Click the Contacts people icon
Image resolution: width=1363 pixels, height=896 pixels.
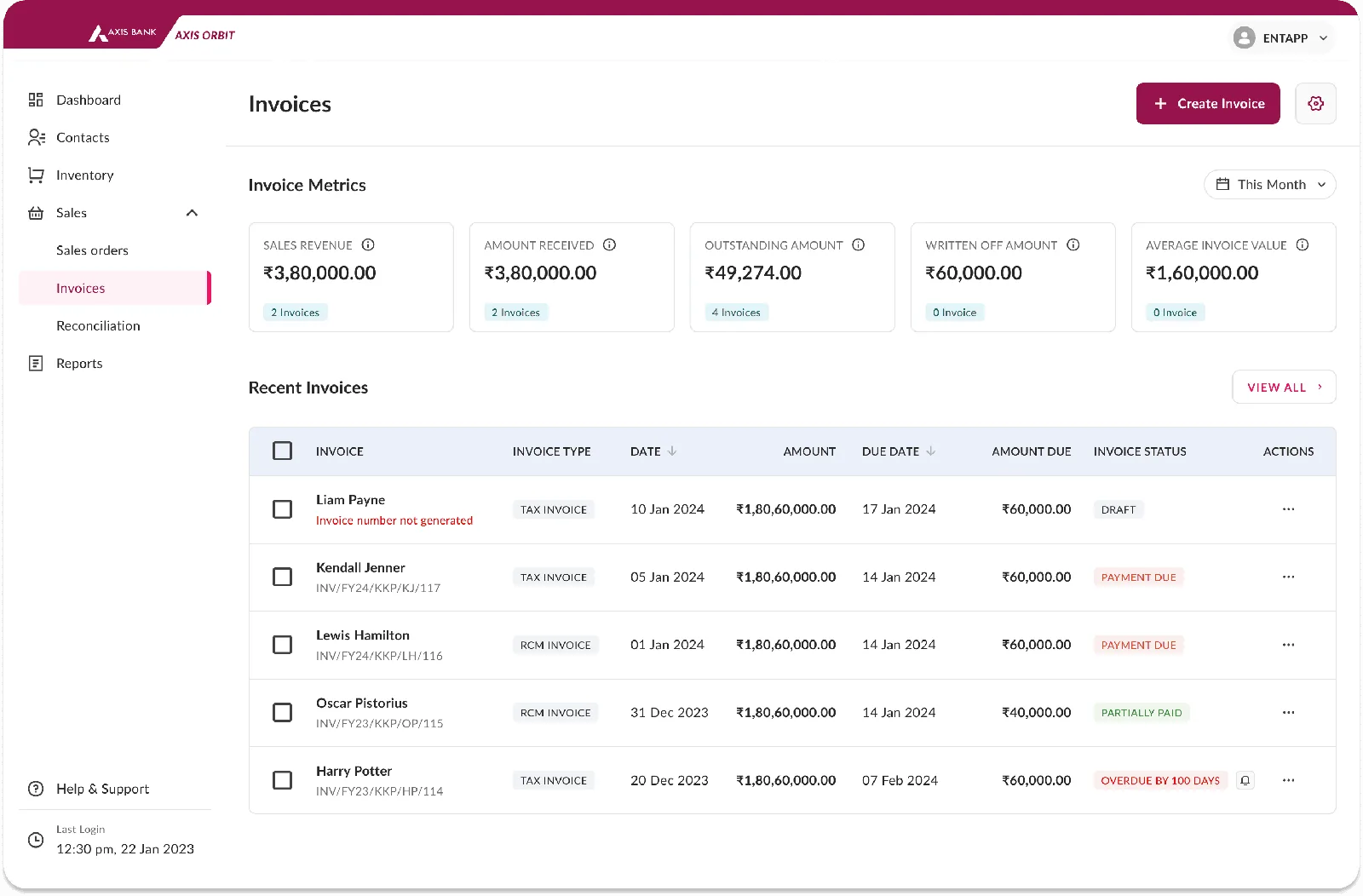tap(36, 137)
